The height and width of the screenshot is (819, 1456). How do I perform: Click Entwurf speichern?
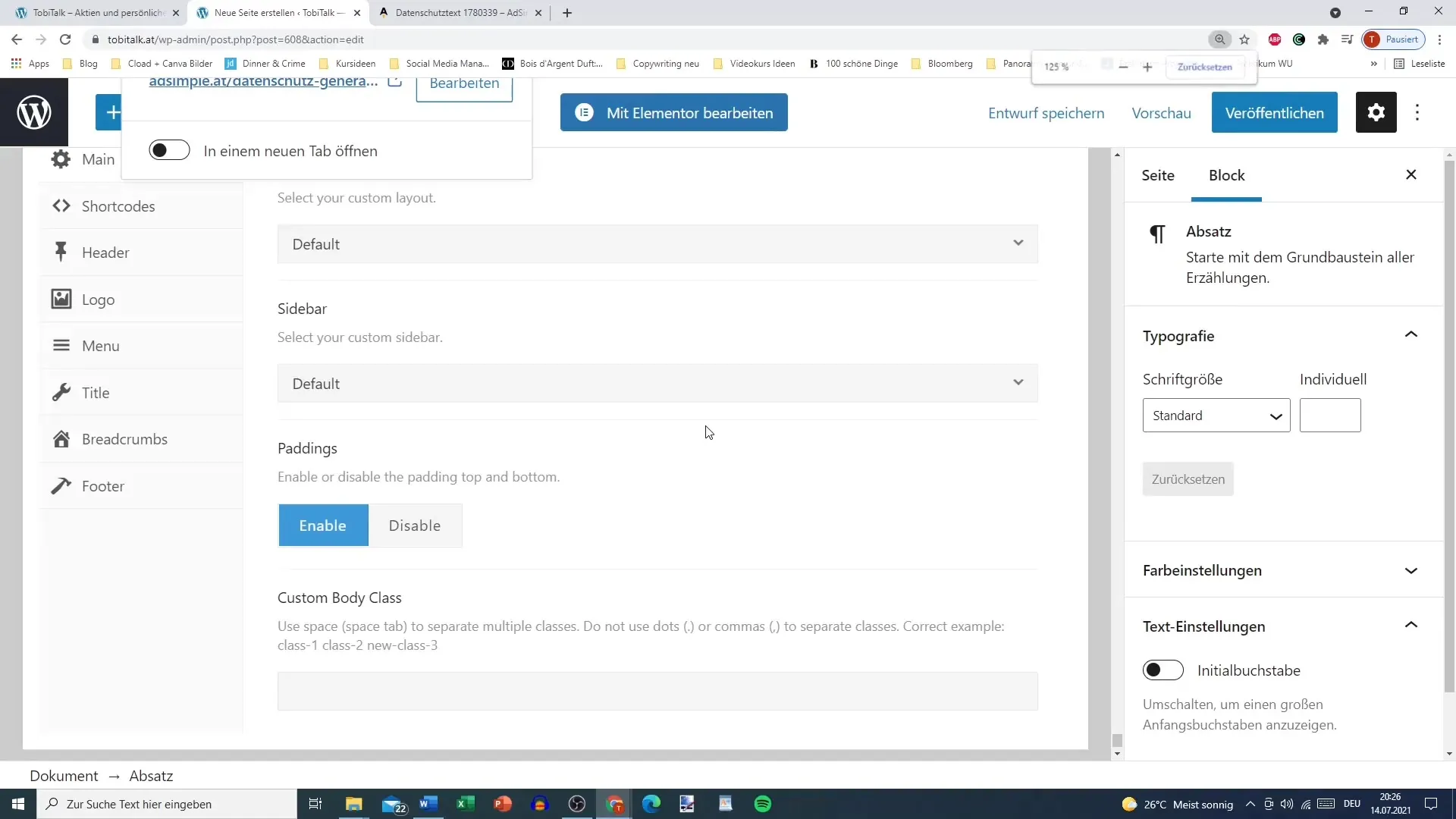click(x=1046, y=113)
